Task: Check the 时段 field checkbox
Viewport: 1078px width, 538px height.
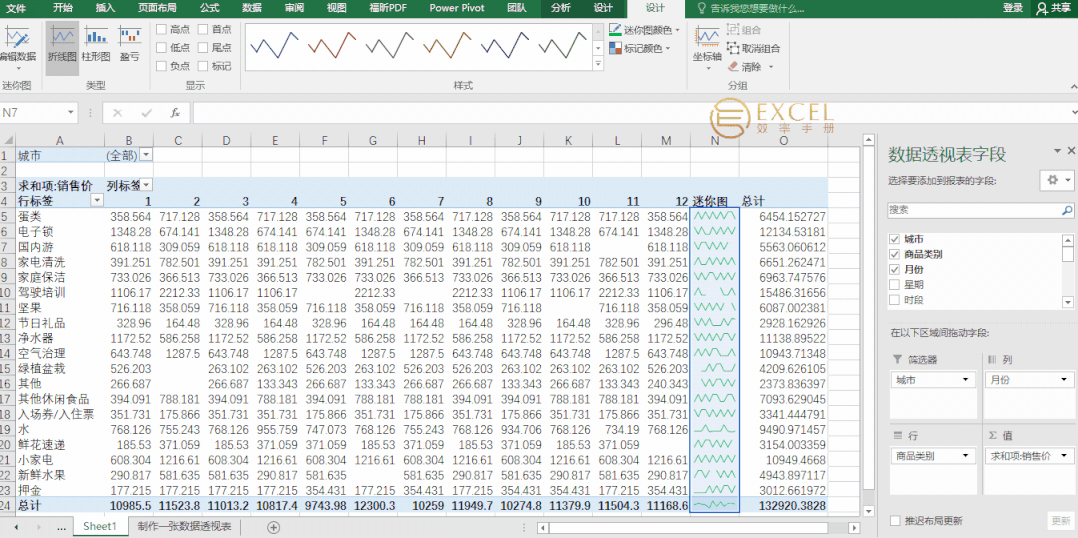Action: (894, 300)
